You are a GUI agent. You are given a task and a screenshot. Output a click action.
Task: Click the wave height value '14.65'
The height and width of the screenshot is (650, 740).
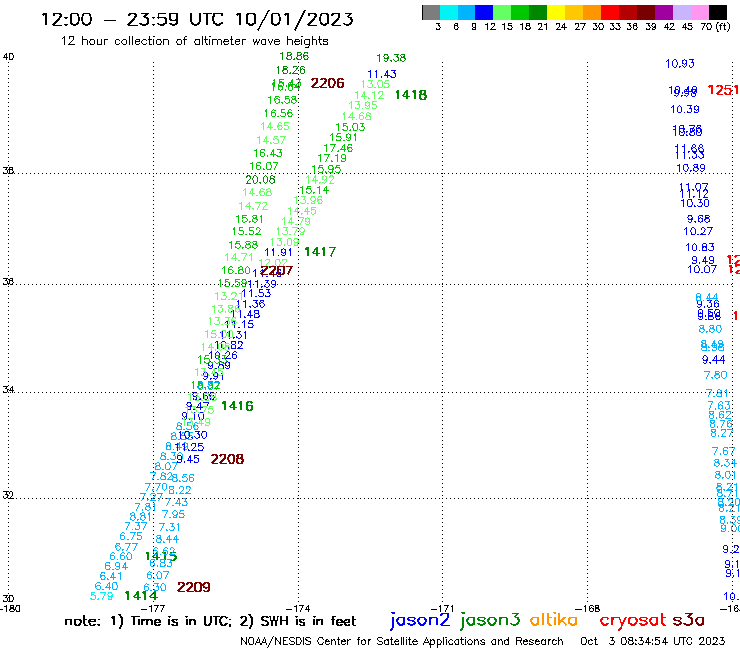(x=275, y=127)
